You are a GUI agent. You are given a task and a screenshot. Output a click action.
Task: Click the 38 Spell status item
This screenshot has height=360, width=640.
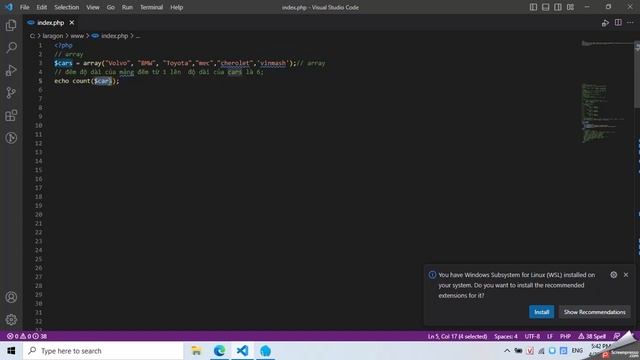coord(592,336)
